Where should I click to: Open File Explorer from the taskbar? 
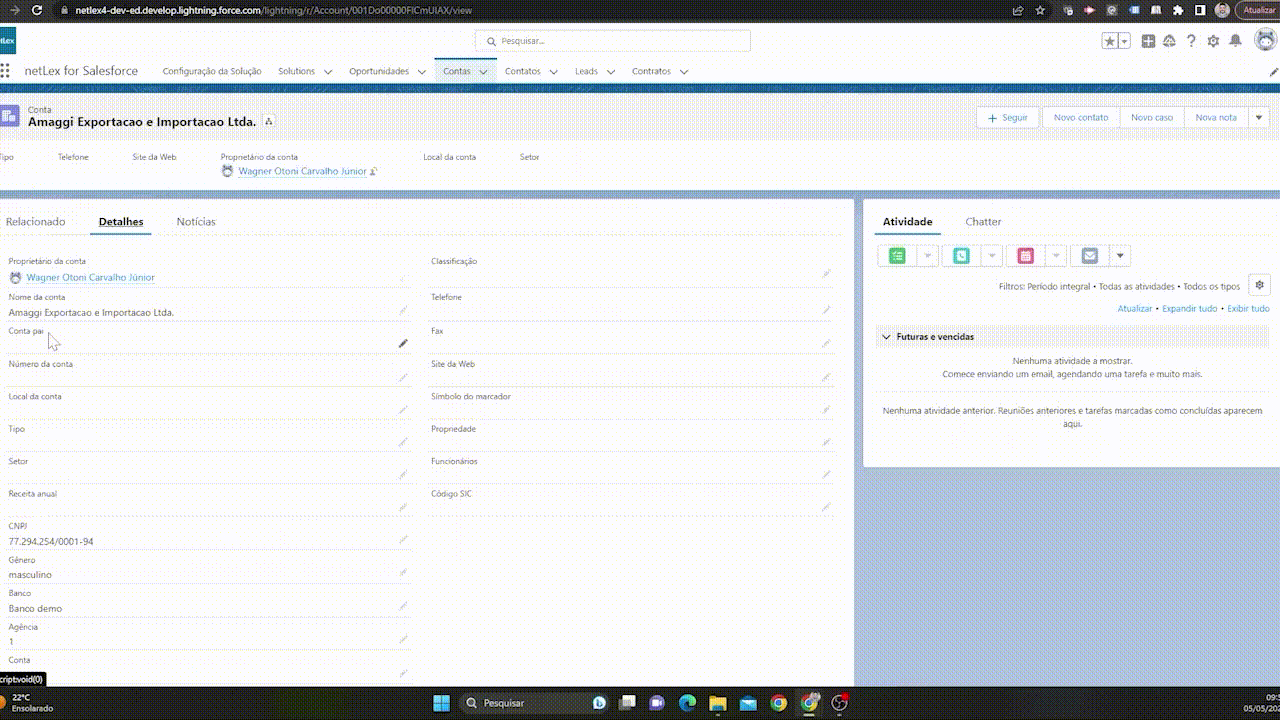717,703
